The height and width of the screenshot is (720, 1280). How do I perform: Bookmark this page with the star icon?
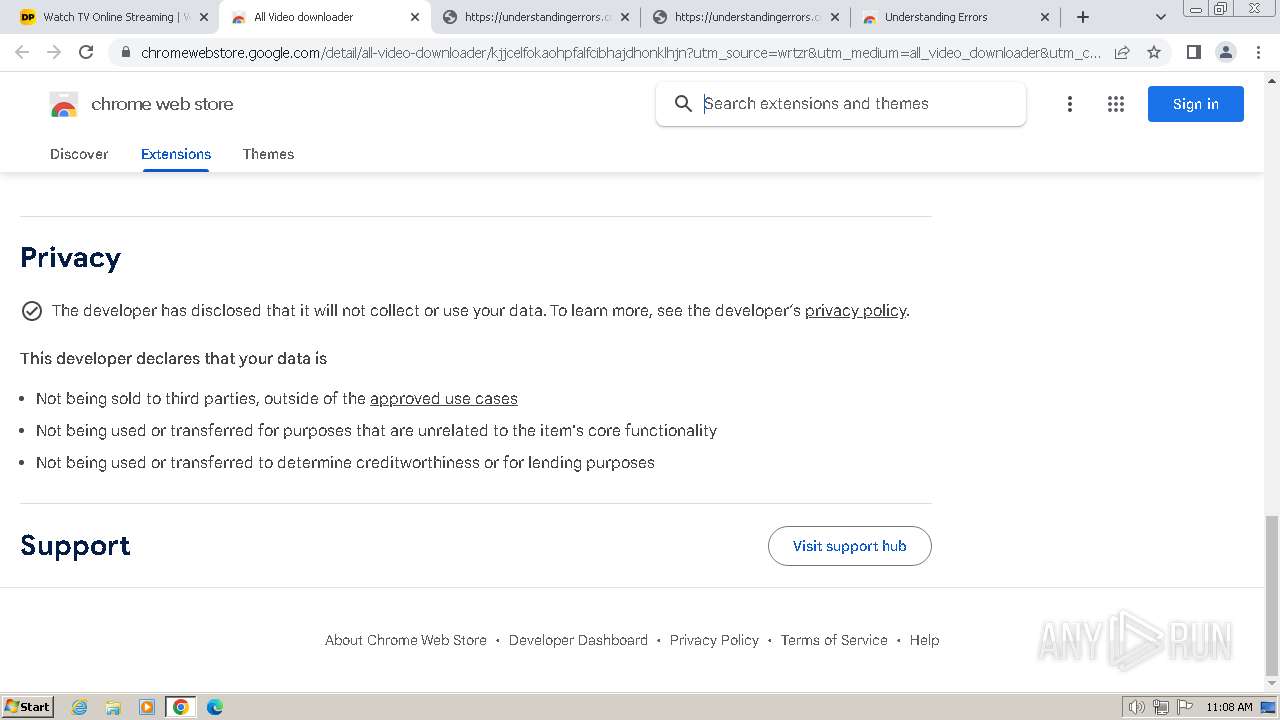click(1154, 52)
